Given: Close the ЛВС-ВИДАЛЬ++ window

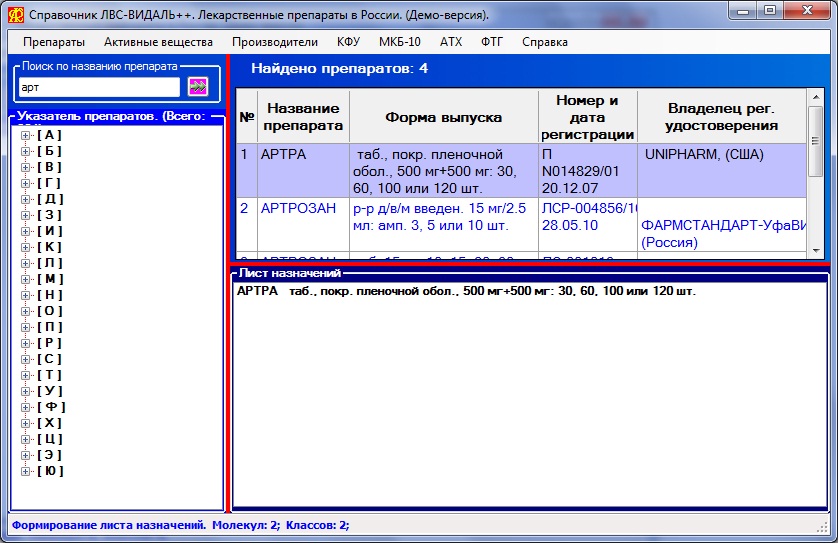Looking at the screenshot, I should 808,11.
